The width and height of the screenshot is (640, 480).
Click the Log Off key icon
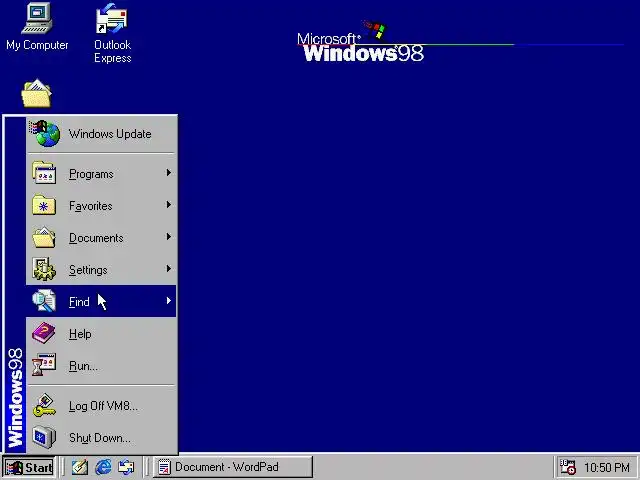pos(44,405)
